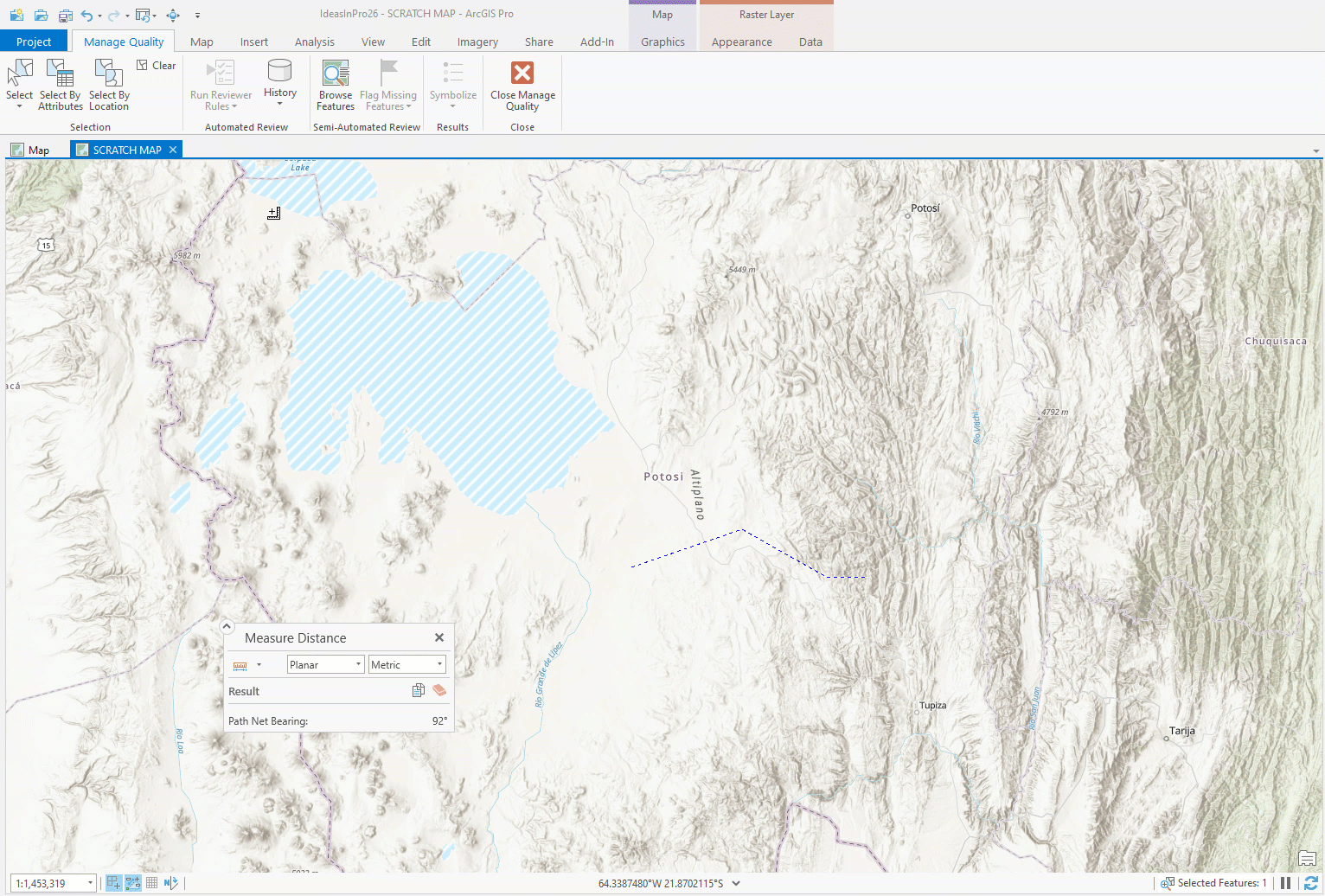Close the Measure Distance panel
Screen dimensions: 1325x896
(x=439, y=637)
